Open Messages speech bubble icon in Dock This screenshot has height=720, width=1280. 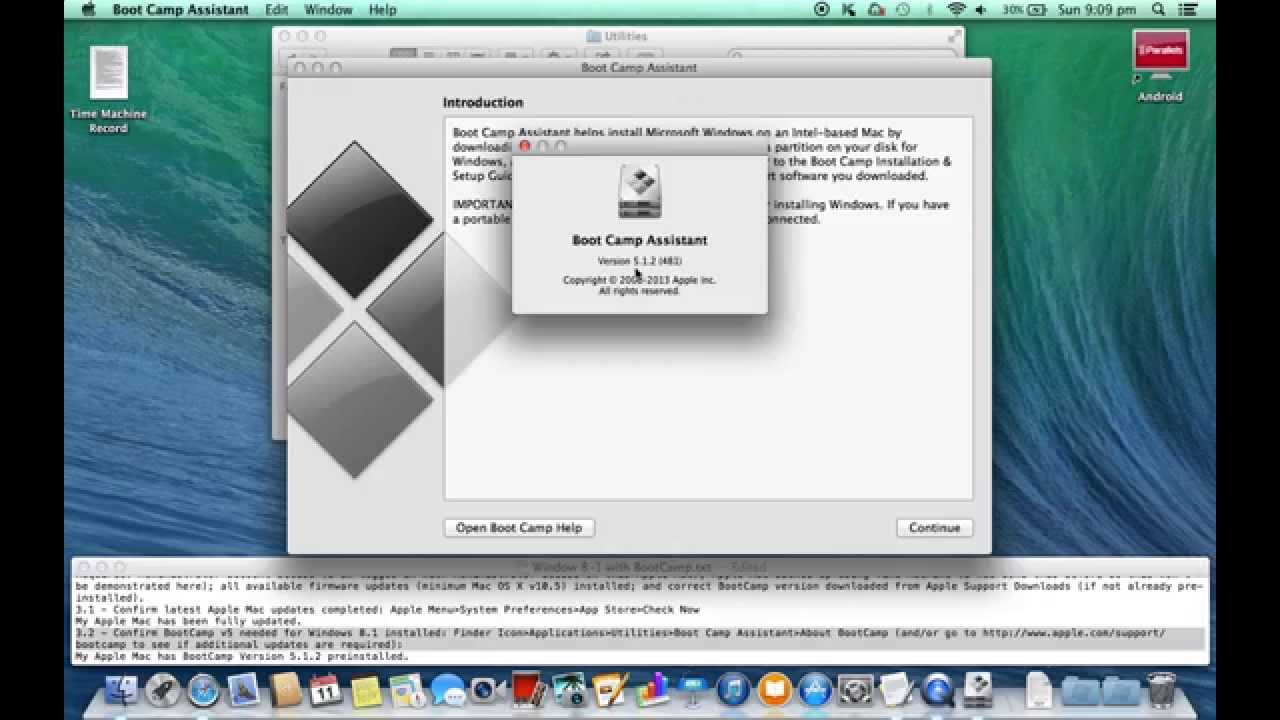click(x=448, y=692)
